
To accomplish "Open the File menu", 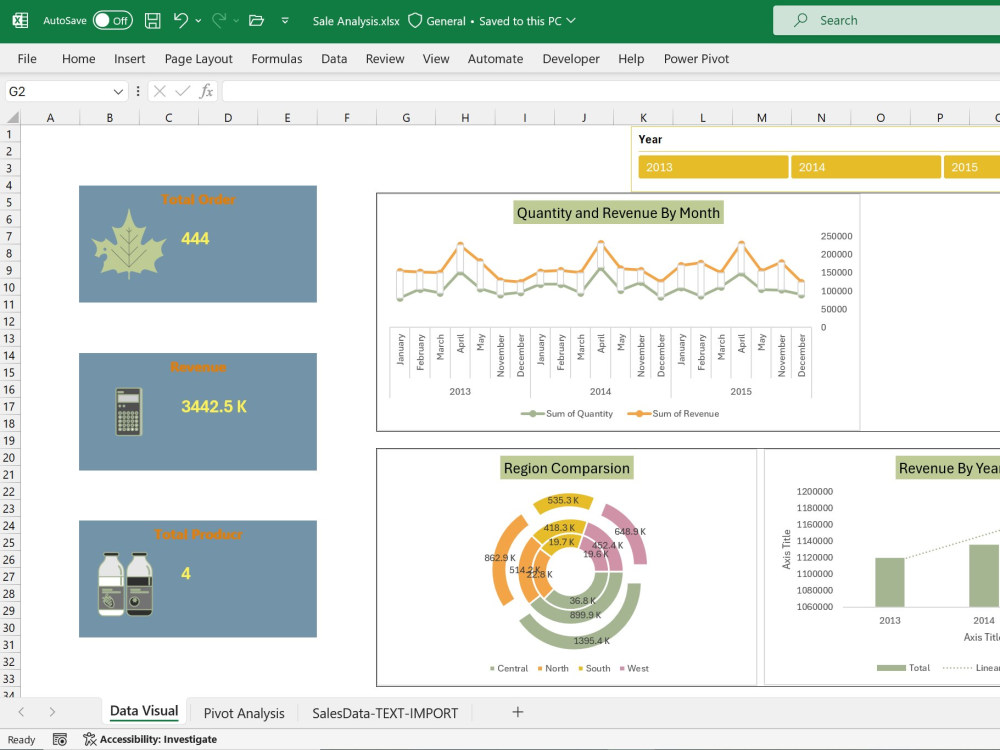I will tap(27, 59).
